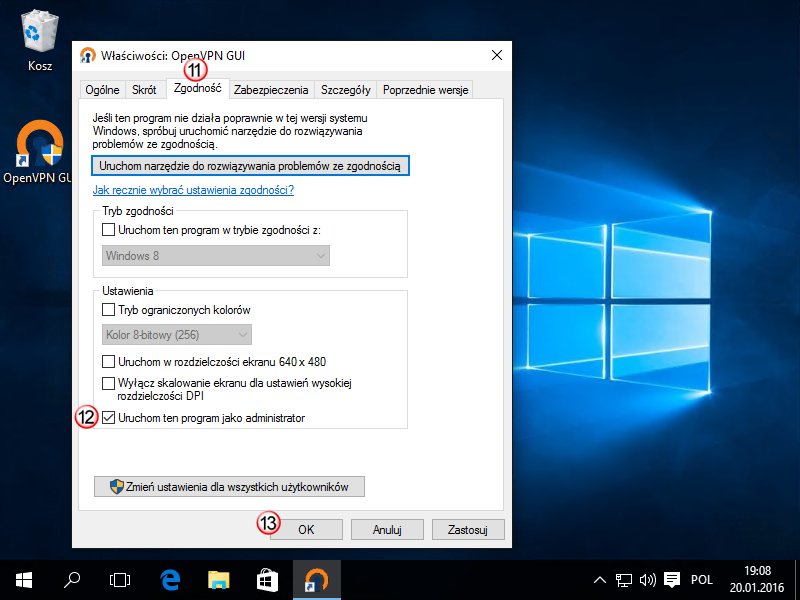The height and width of the screenshot is (600, 800).
Task: Switch to the Skrót tab
Action: (144, 90)
